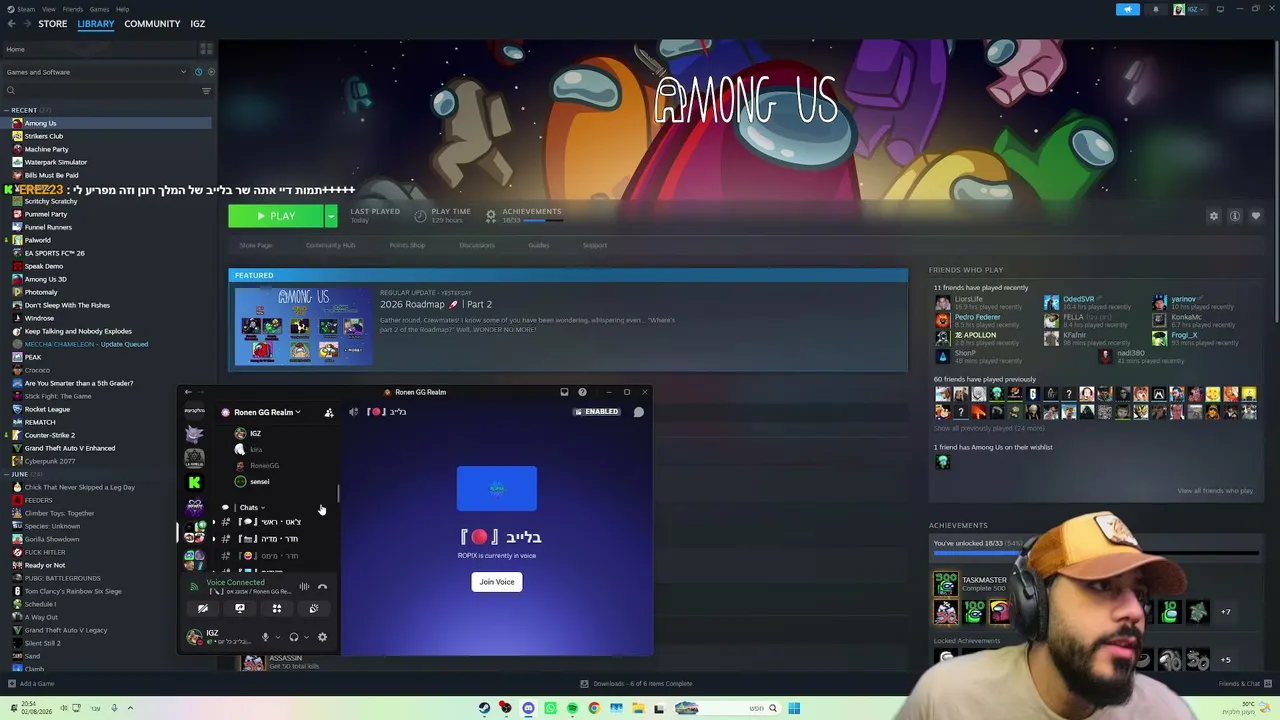The width and height of the screenshot is (1280, 720).
Task: Select the green K server icon in Discord
Action: click(x=194, y=482)
